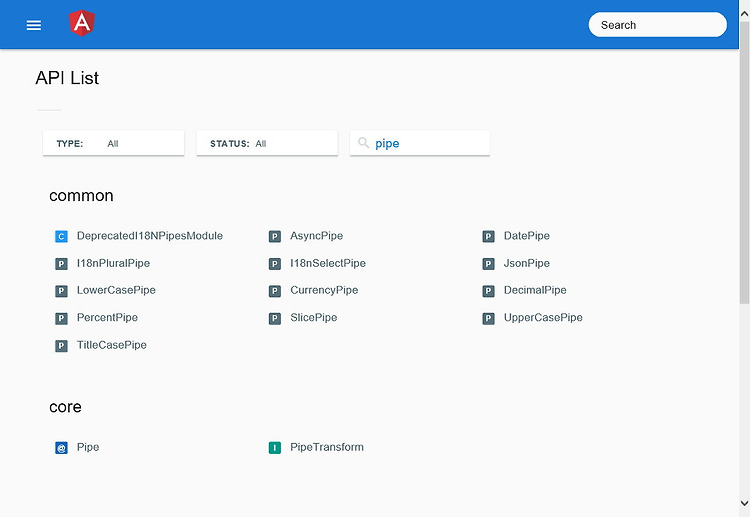Image resolution: width=750 pixels, height=517 pixels.
Task: Open the hamburger navigation menu
Action: click(33, 25)
